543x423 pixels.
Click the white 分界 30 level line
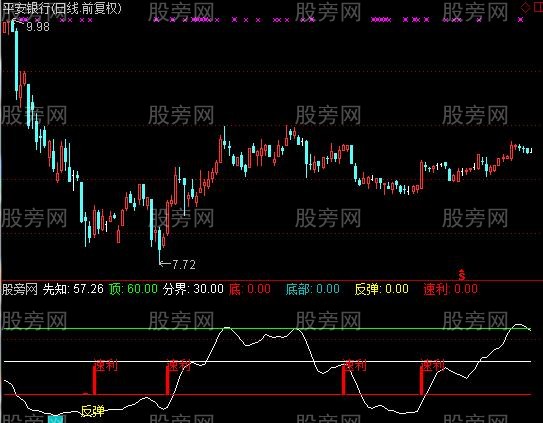pyautogui.click(x=267, y=361)
